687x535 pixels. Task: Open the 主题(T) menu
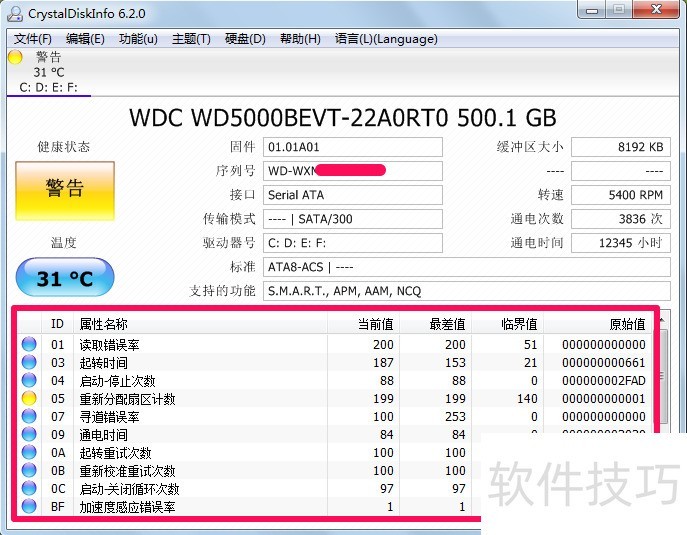191,39
